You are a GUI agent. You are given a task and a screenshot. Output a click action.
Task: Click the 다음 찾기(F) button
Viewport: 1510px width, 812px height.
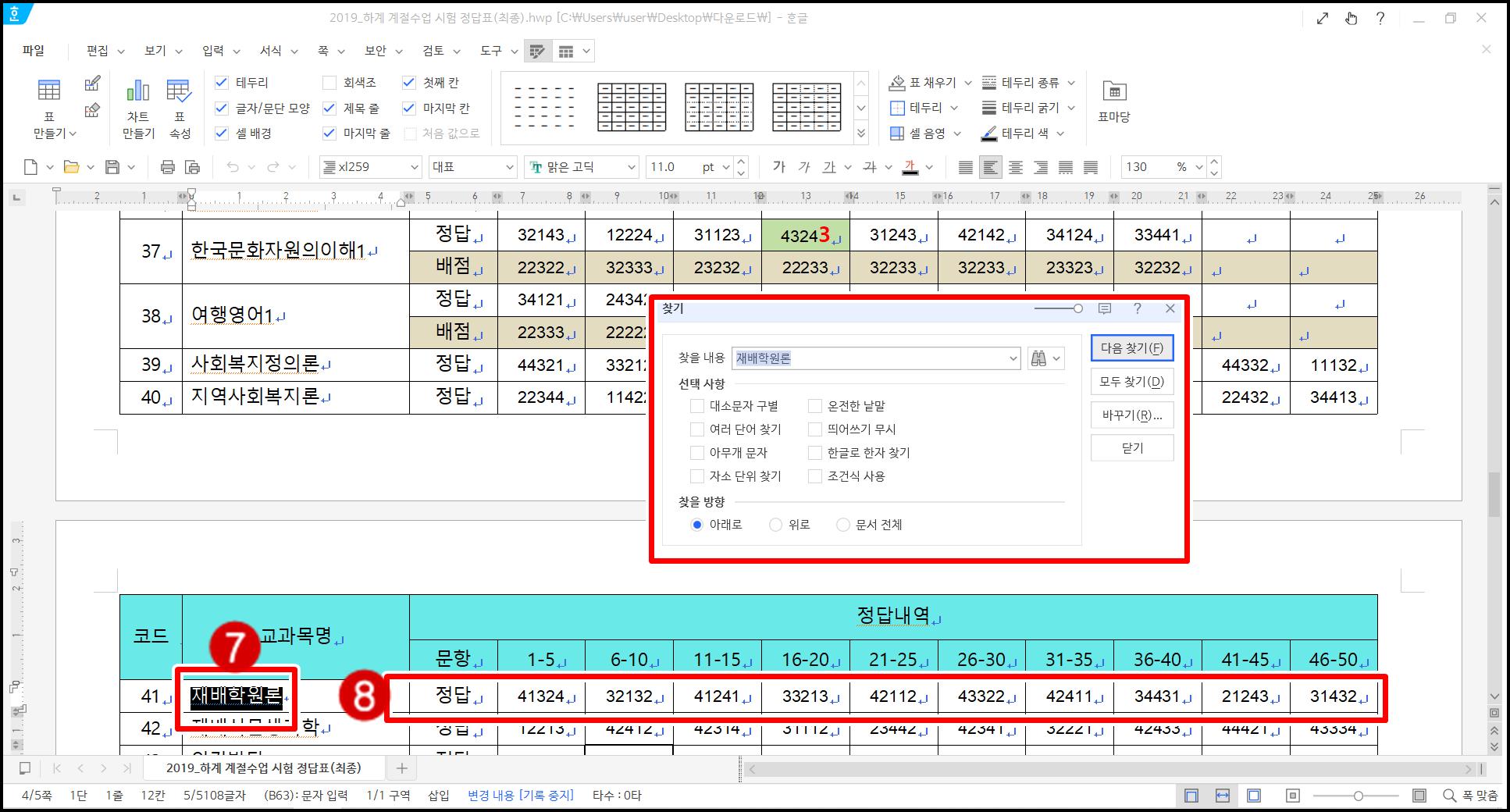(x=1132, y=348)
